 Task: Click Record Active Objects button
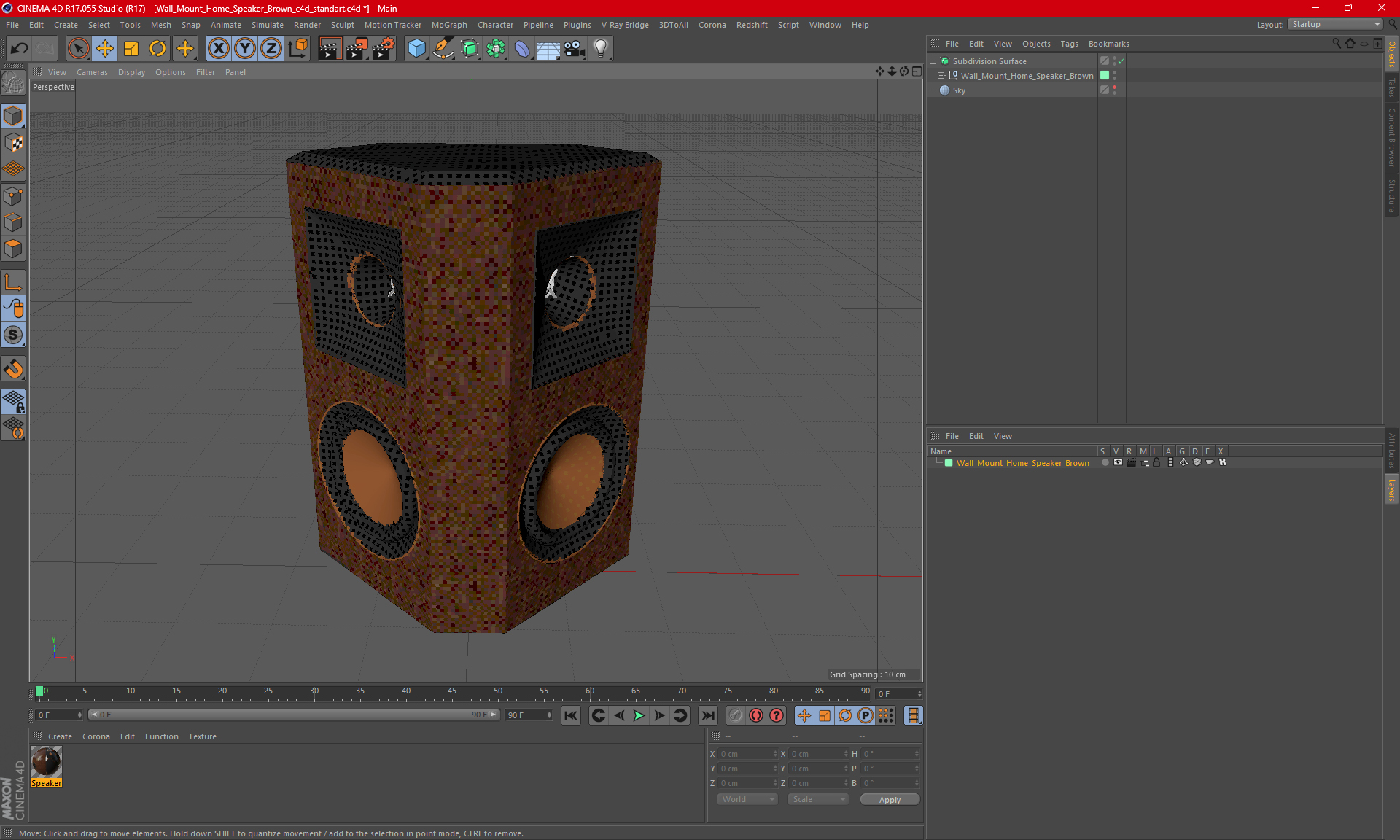pos(736,715)
